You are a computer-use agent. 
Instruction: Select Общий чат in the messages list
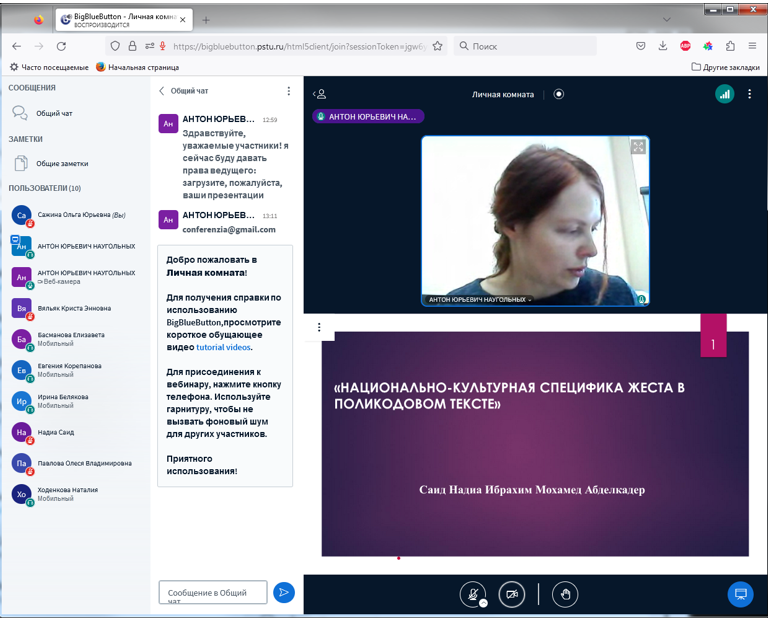tap(54, 113)
